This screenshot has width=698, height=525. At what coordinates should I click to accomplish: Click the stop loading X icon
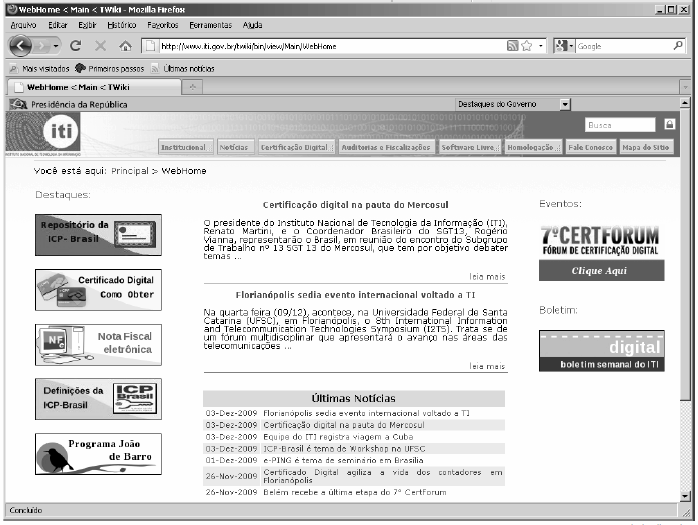tap(100, 46)
